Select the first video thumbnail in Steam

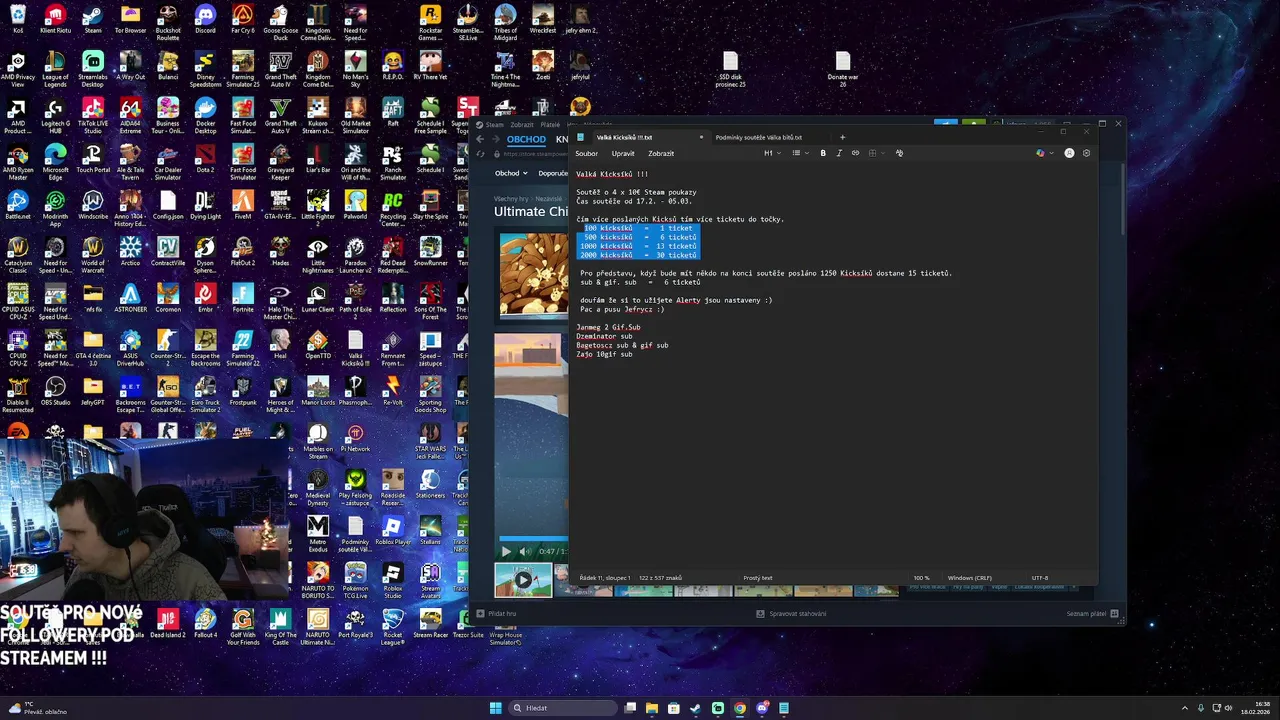(x=523, y=580)
